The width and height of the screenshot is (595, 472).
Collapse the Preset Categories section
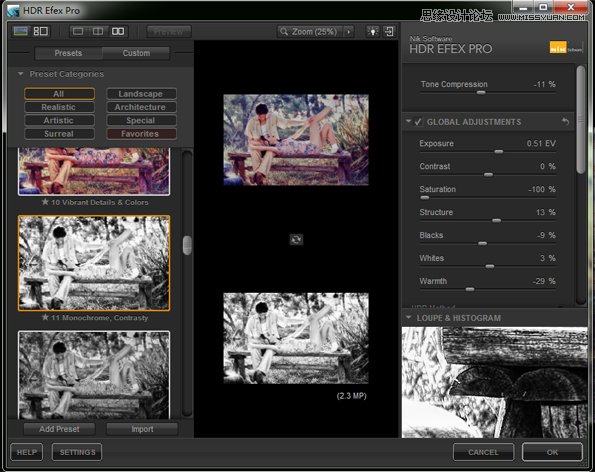tap(20, 74)
